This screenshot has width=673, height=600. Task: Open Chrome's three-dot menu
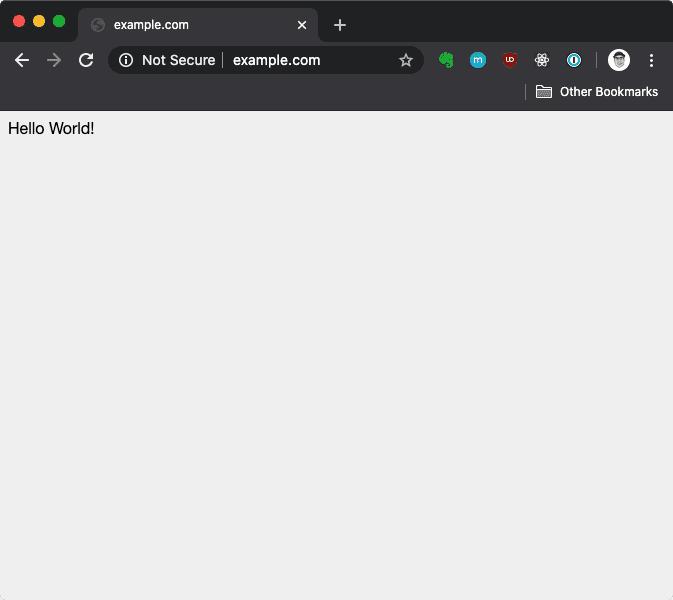[x=652, y=60]
